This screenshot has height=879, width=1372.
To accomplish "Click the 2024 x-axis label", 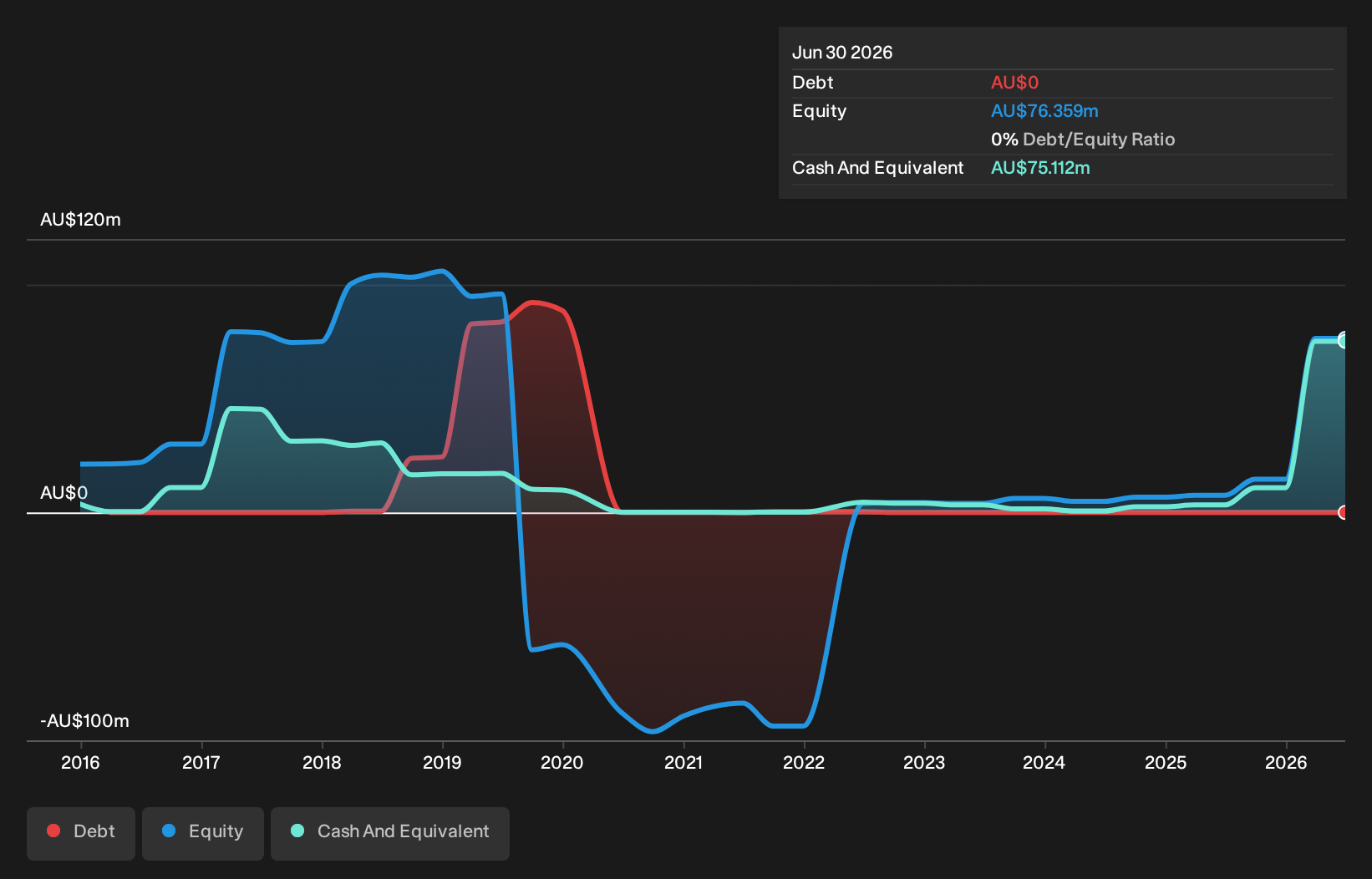I will tap(1044, 762).
